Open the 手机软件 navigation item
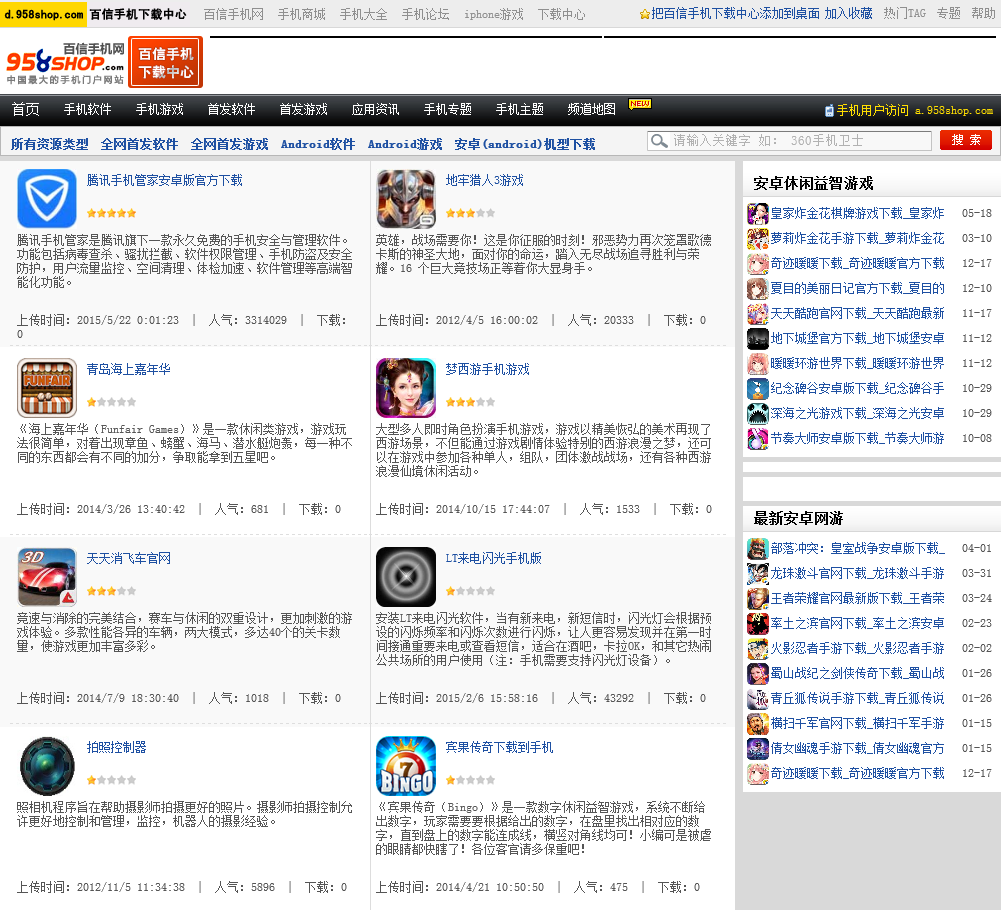Image resolution: width=1001 pixels, height=910 pixels. point(87,109)
